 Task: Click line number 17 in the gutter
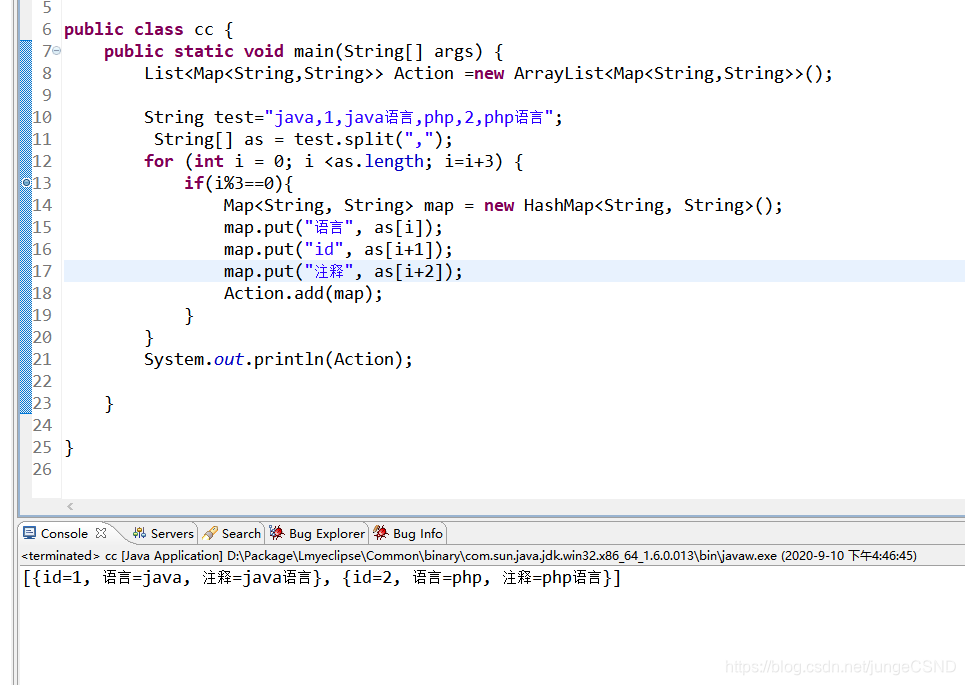tap(42, 270)
